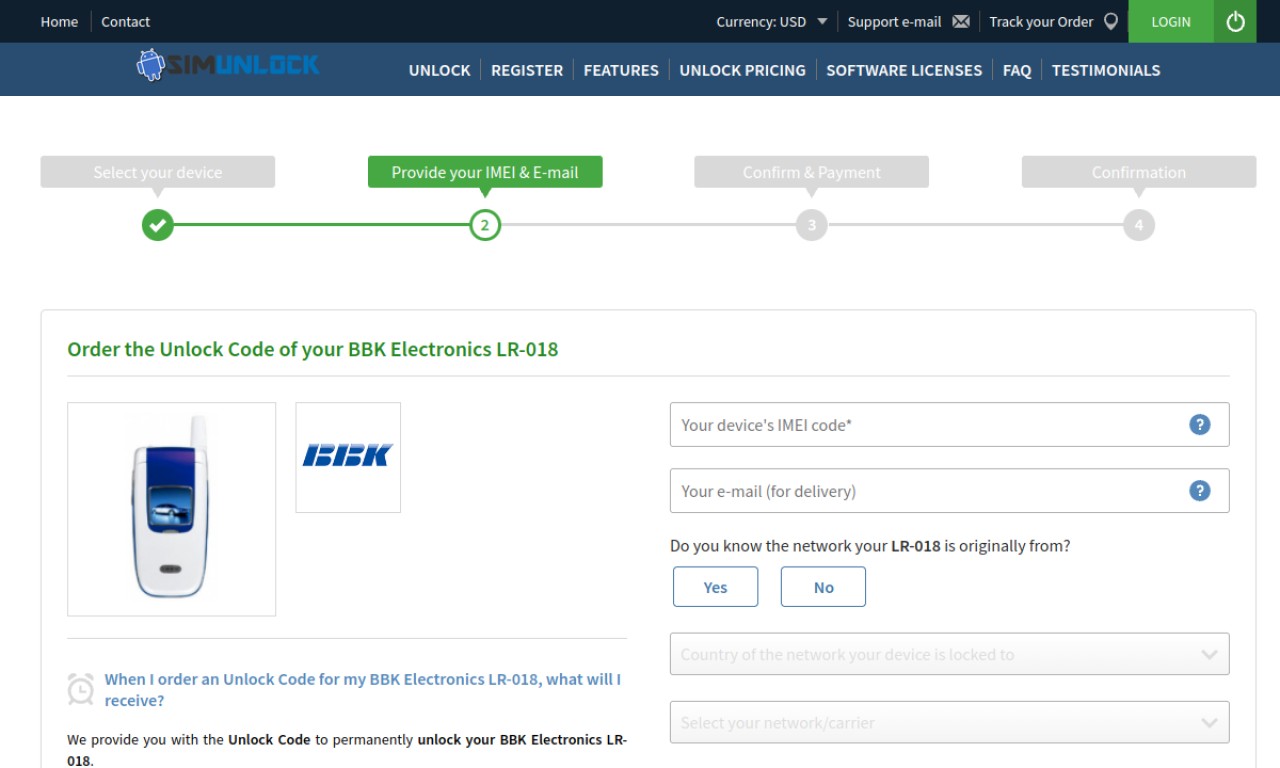Choose No for knowing the original network
Screen dimensions: 1280x768
pyautogui.click(x=823, y=587)
